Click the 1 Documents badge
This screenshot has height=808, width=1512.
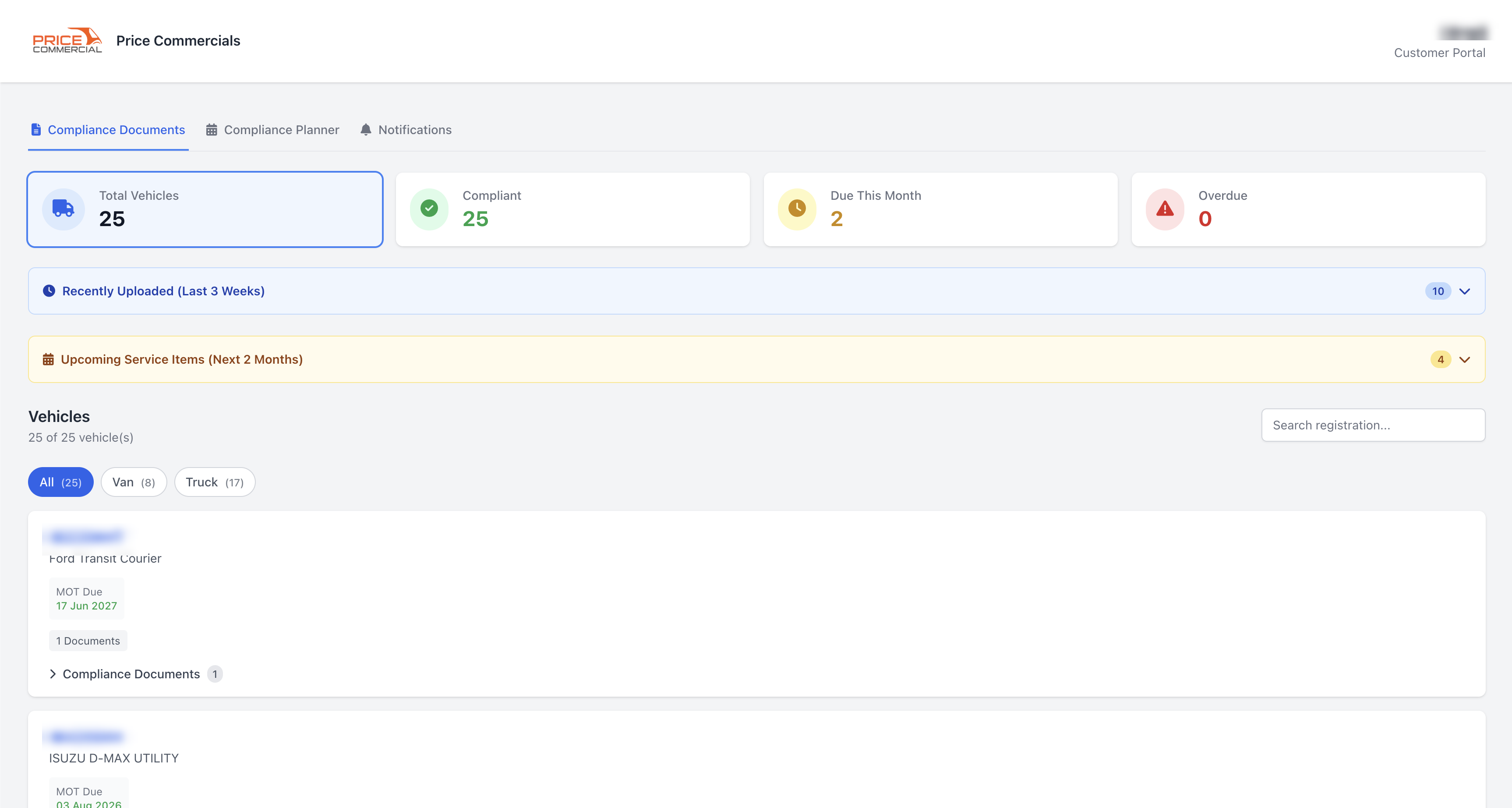pyautogui.click(x=88, y=641)
